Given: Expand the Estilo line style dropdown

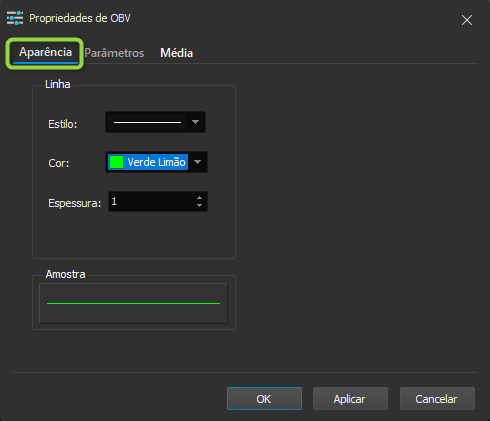Looking at the screenshot, I should (x=196, y=122).
